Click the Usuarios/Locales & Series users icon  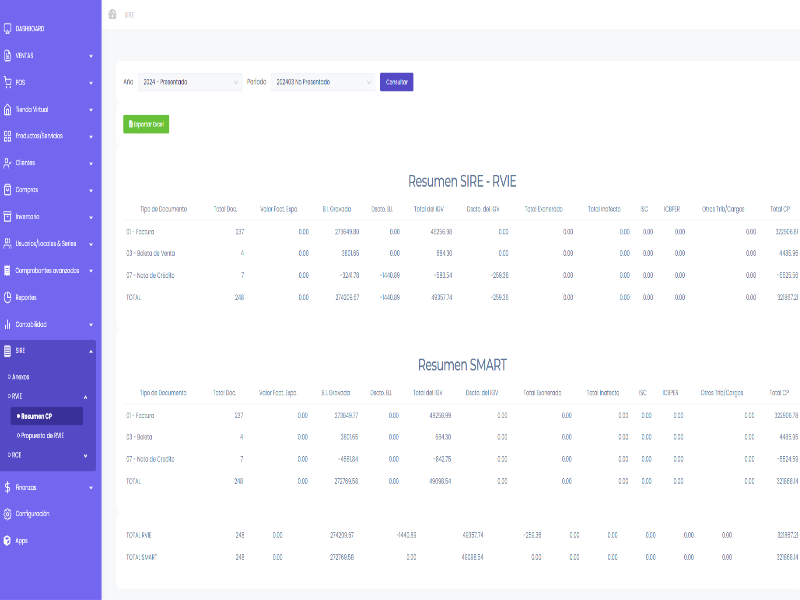click(7, 243)
